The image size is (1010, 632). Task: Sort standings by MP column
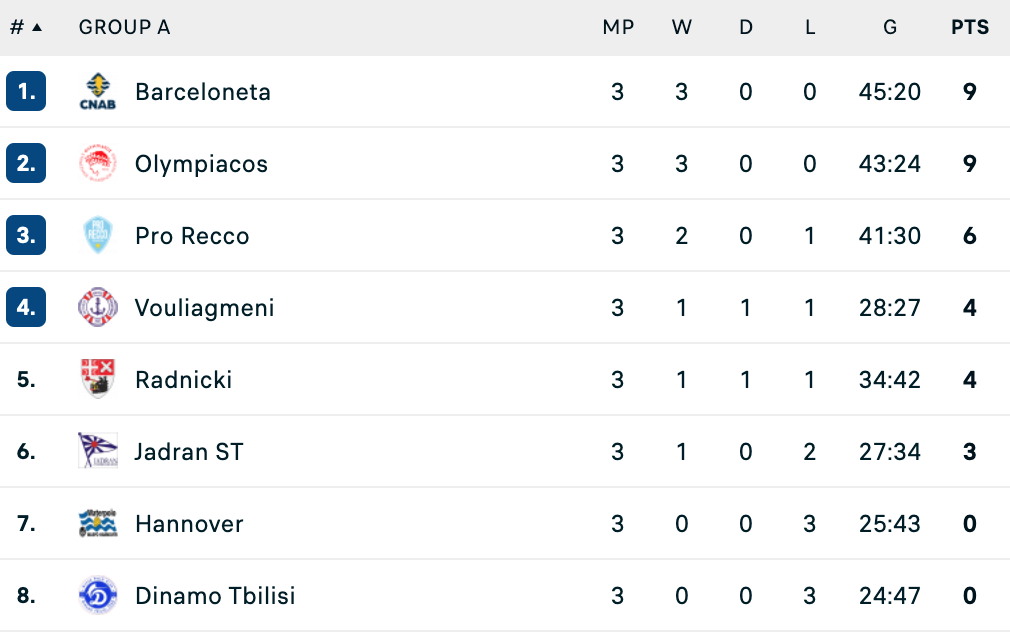click(x=618, y=27)
